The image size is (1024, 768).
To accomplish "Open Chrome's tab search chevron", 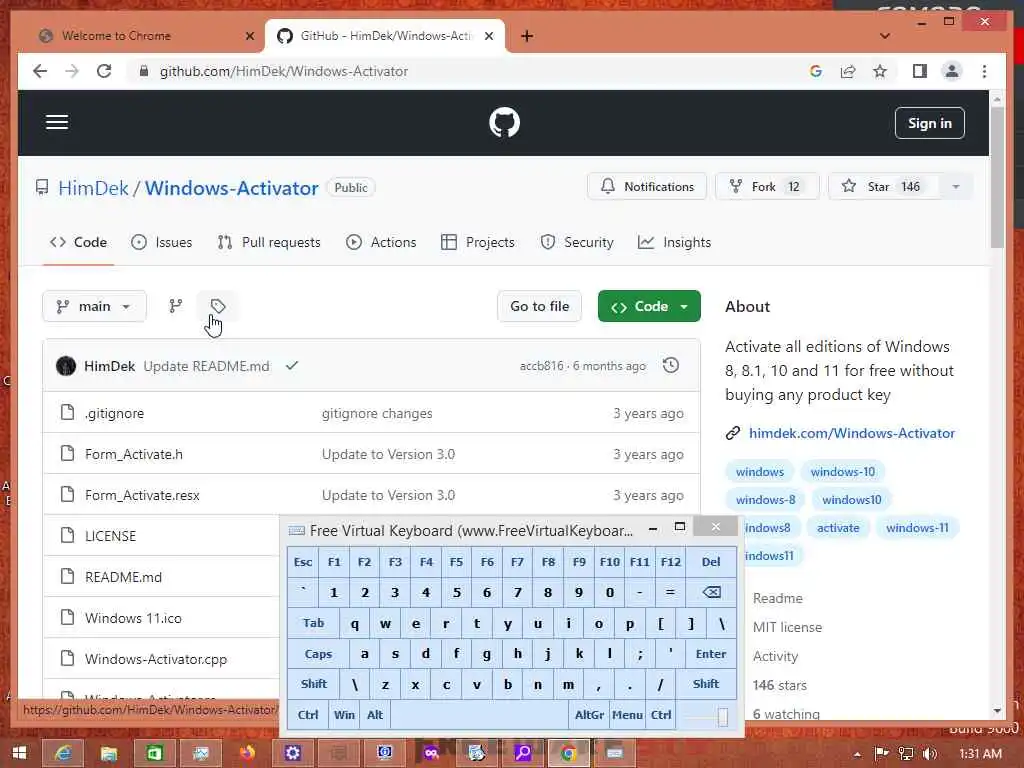I will pos(885,36).
